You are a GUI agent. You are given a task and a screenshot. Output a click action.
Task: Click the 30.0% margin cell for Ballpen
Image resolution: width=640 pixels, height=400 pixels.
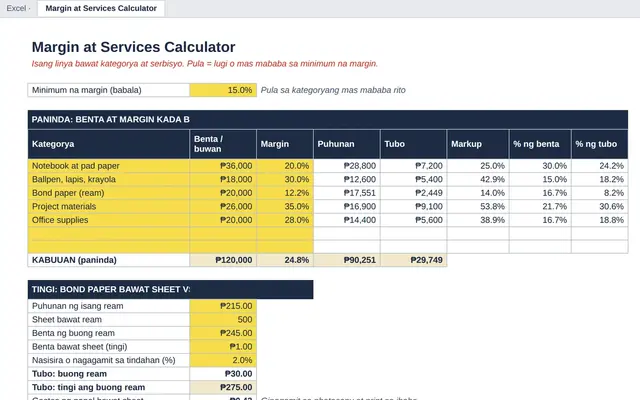coord(285,179)
